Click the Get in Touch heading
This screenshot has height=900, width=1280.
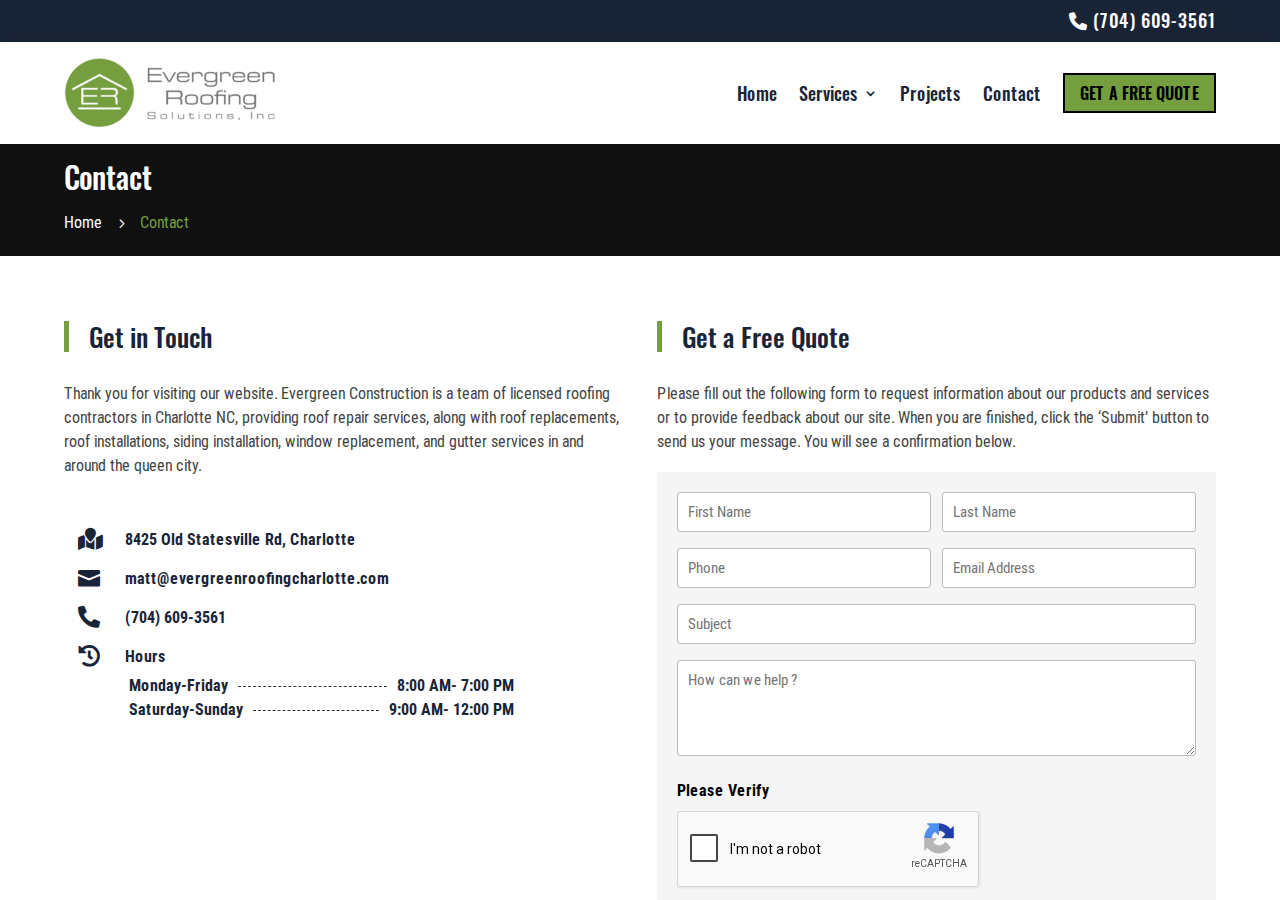151,337
